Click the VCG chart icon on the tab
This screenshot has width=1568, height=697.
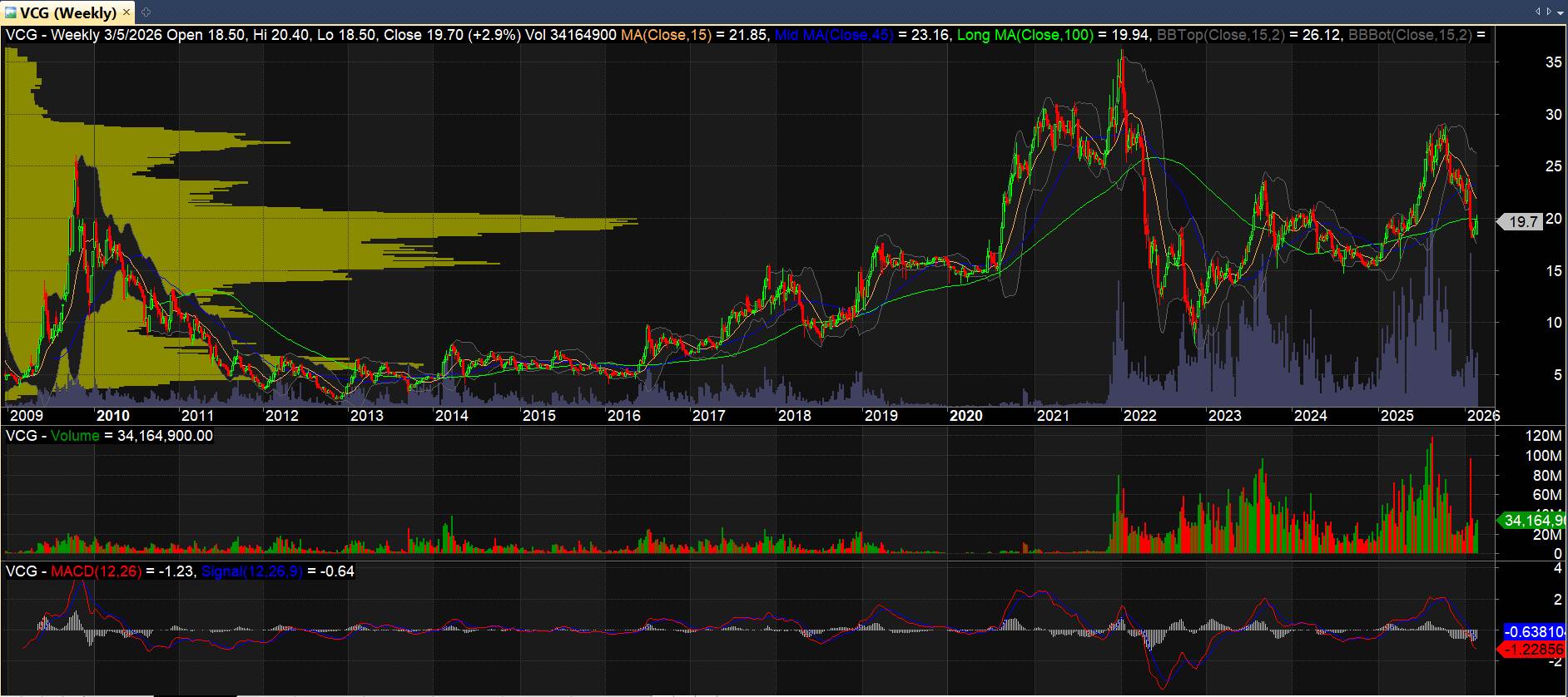click(11, 12)
